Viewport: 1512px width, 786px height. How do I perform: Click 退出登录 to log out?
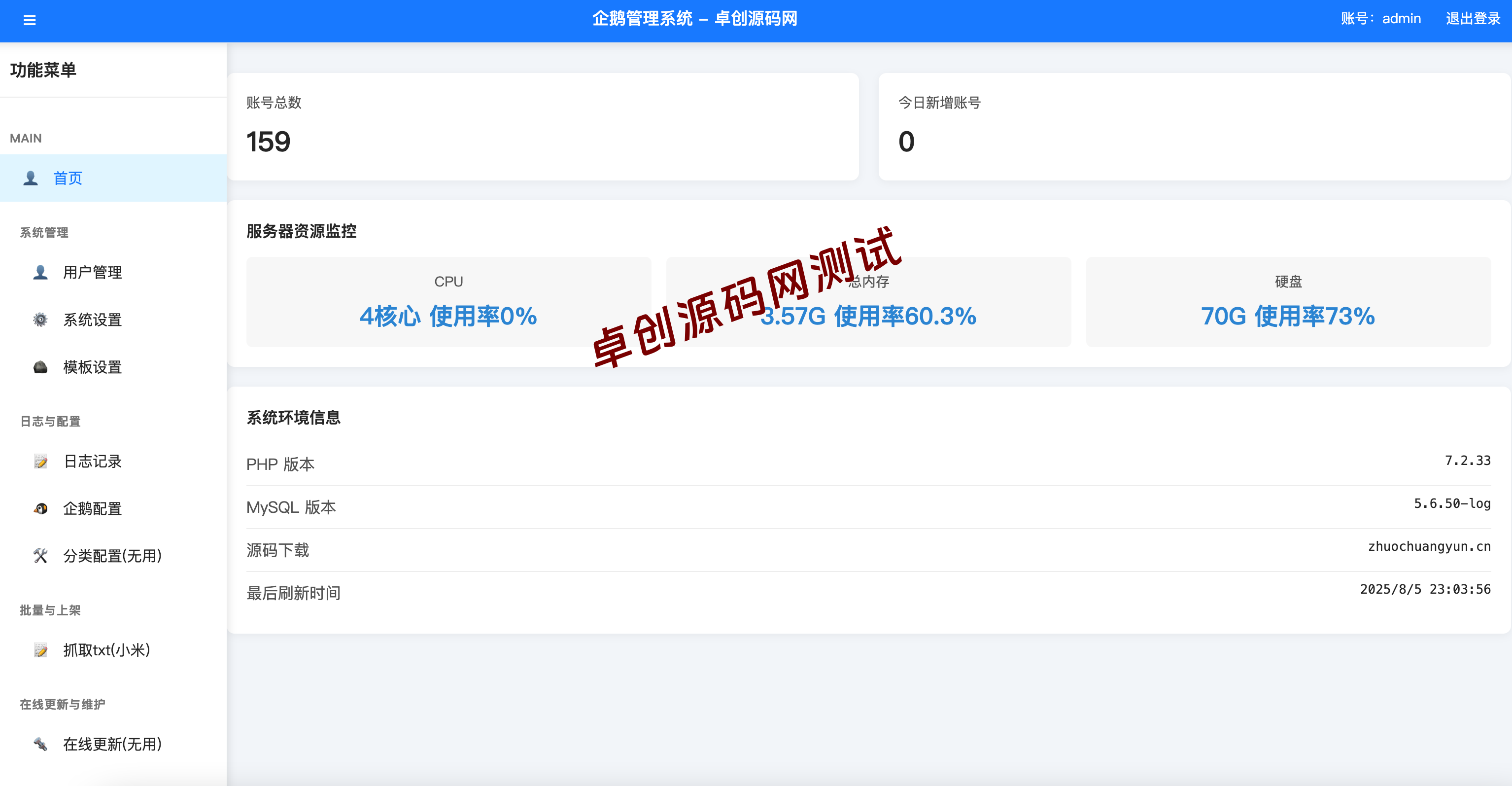click(x=1473, y=19)
